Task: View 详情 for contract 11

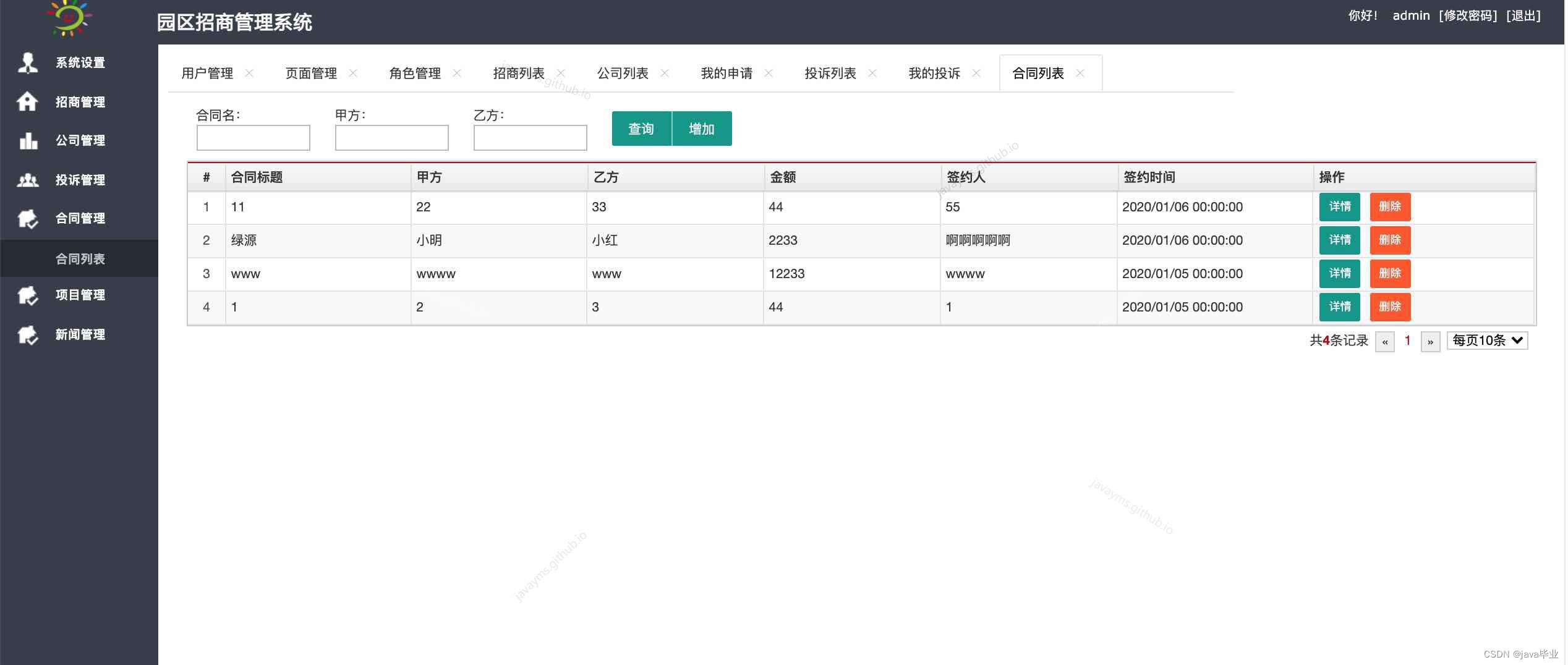Action: [x=1339, y=206]
